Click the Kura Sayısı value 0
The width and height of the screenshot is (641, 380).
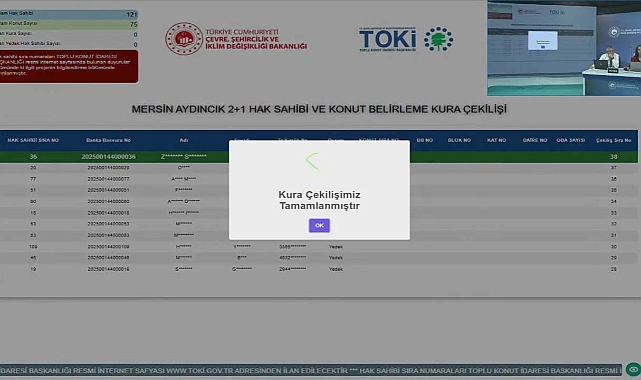tap(135, 35)
